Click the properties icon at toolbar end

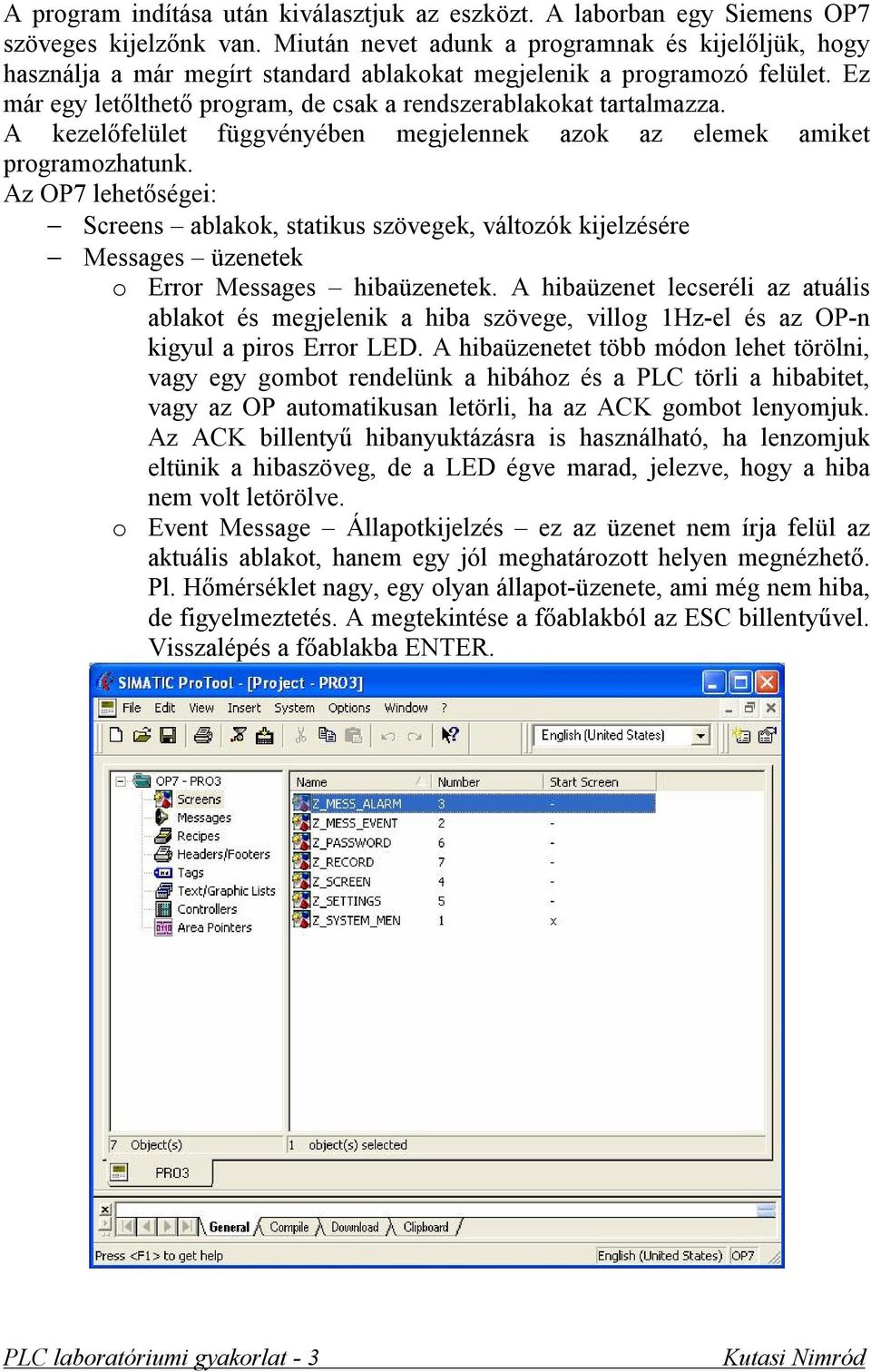[x=767, y=735]
